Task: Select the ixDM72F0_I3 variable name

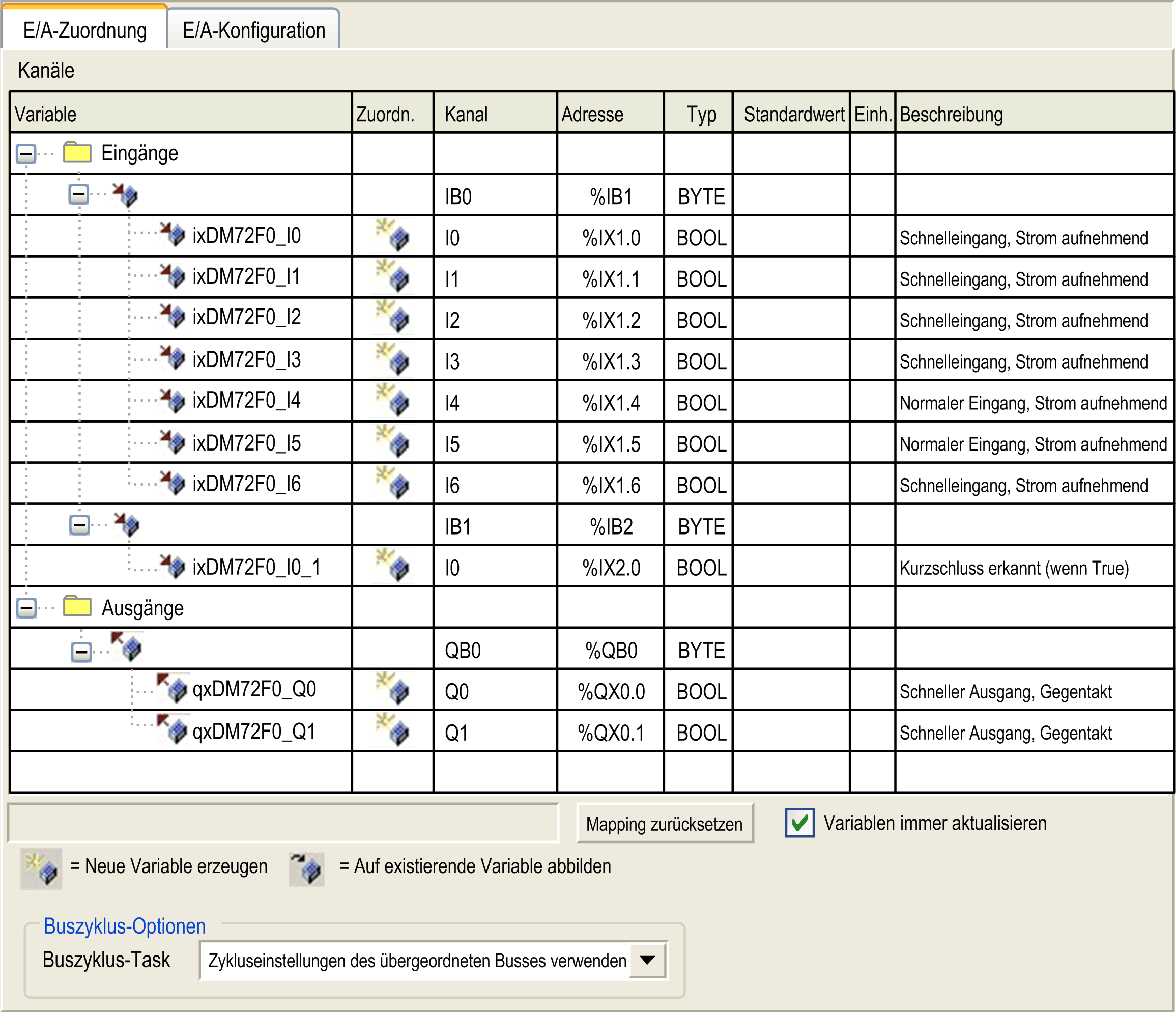Action: point(246,359)
